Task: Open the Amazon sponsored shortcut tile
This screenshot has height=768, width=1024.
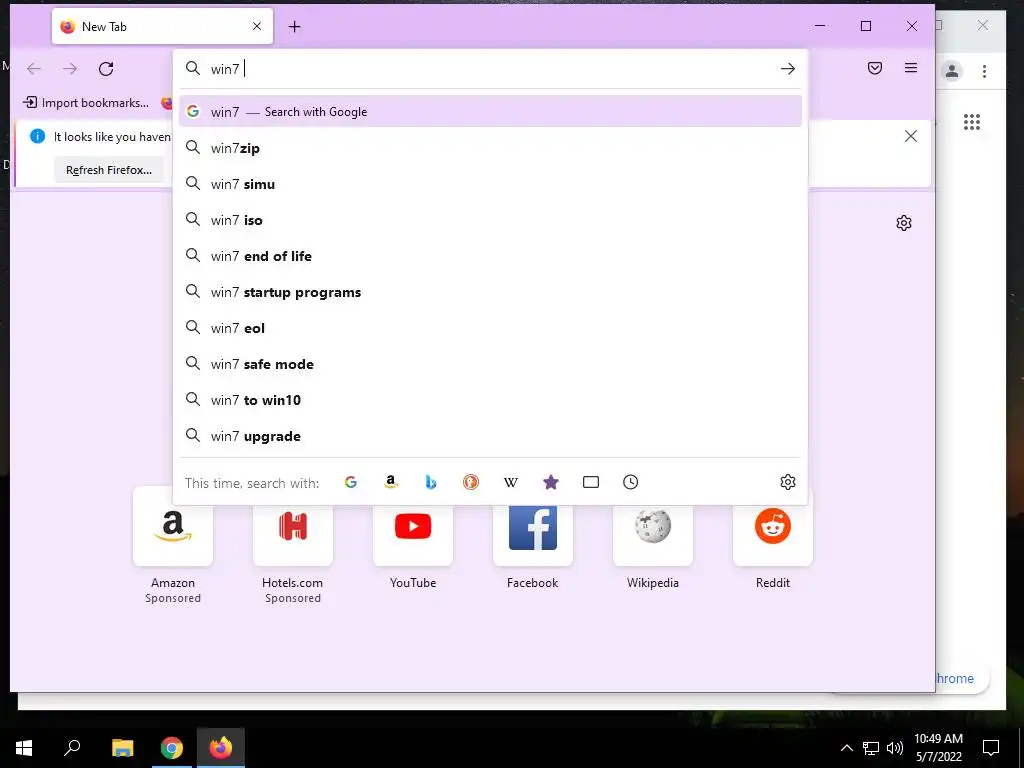Action: (x=172, y=526)
